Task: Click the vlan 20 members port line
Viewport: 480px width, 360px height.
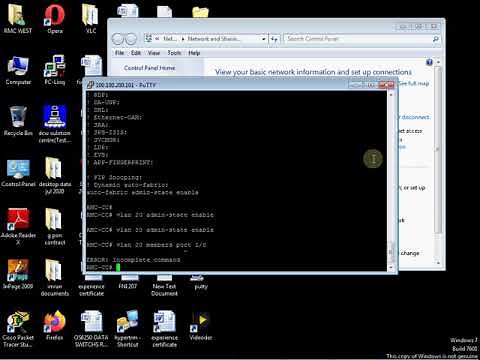Action: coord(146,245)
